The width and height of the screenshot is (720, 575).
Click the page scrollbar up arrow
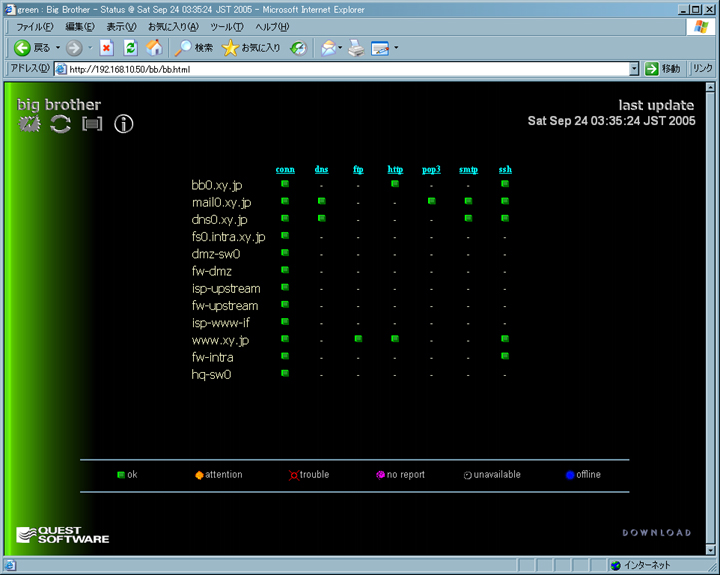710,87
